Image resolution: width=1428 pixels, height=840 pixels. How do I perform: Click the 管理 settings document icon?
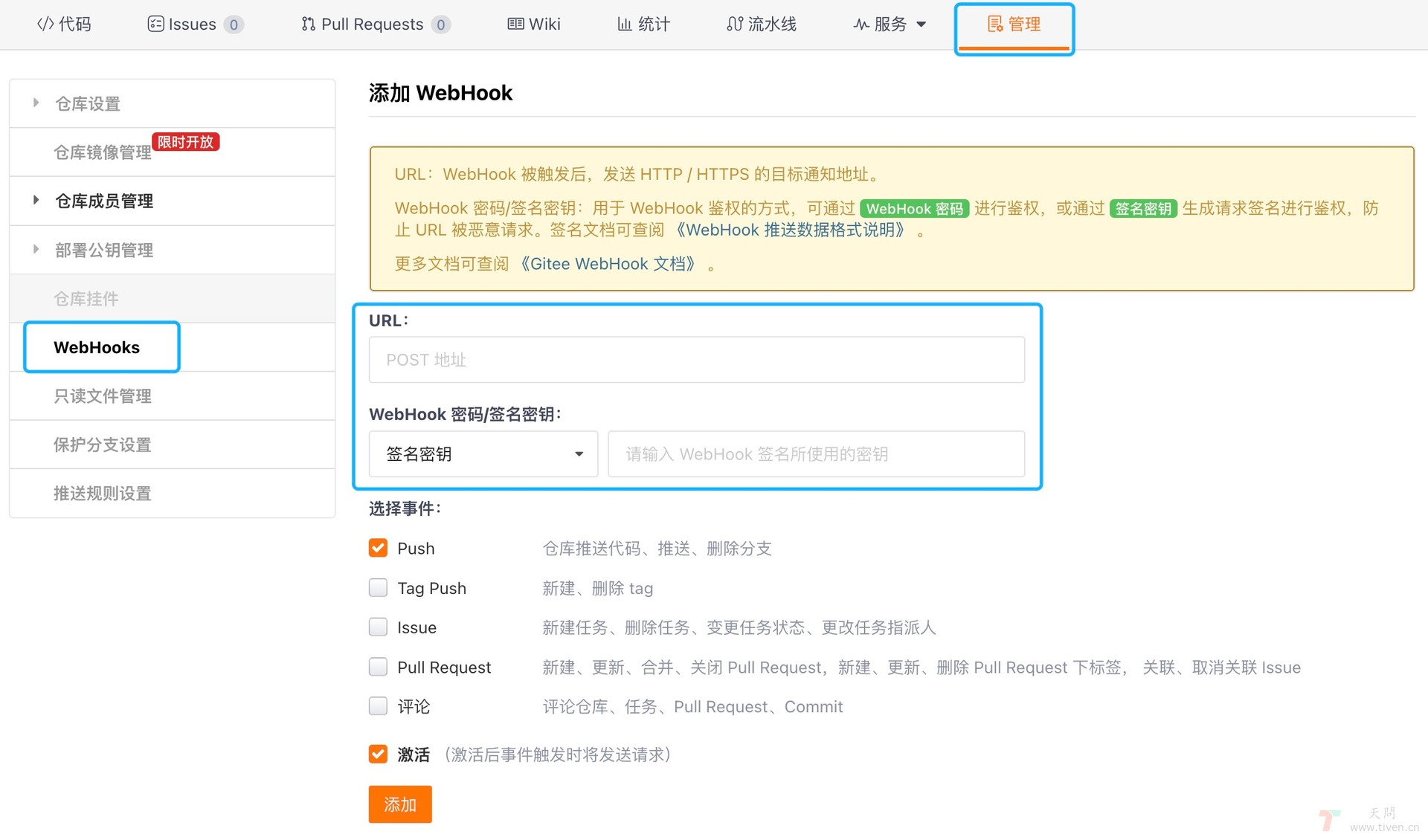tap(995, 24)
